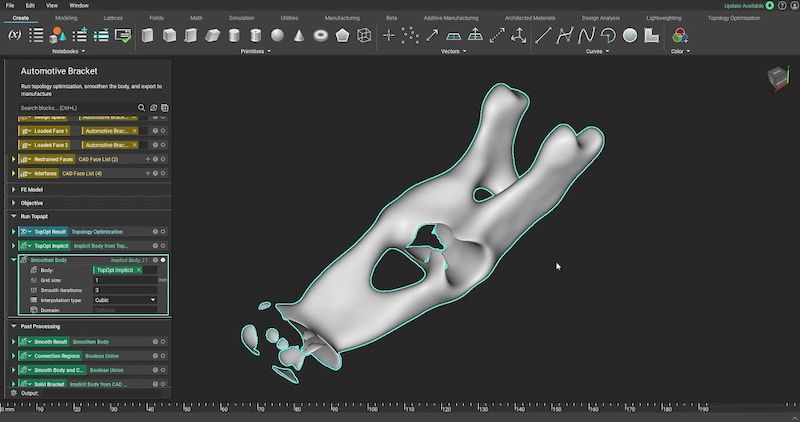Viewport: 800px width, 422px height.
Task: Click the Point crosshair icon
Action: [388, 35]
